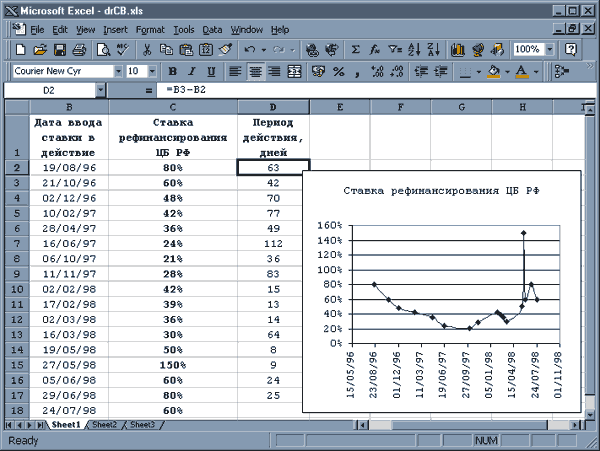Cut selection with the scissors icon
Screen dimensions: 600x451
click(147, 49)
